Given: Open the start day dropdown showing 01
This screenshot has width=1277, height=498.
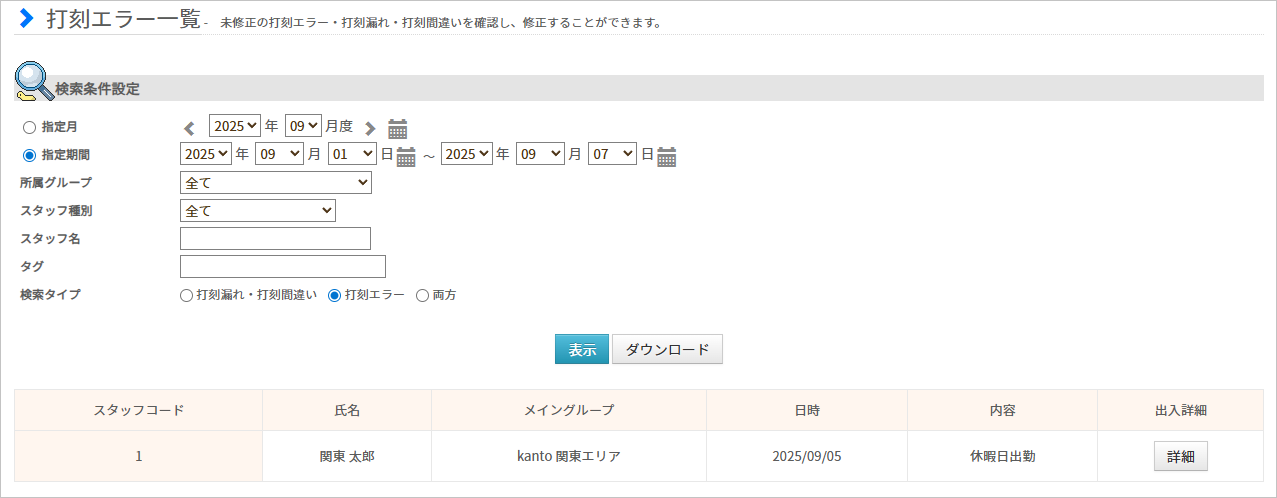Looking at the screenshot, I should point(351,154).
